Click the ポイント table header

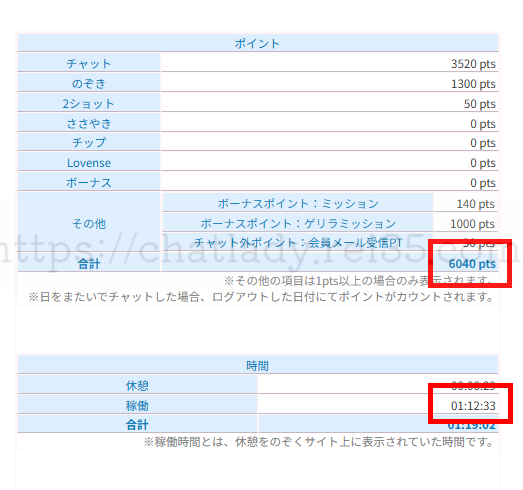pyautogui.click(x=257, y=43)
